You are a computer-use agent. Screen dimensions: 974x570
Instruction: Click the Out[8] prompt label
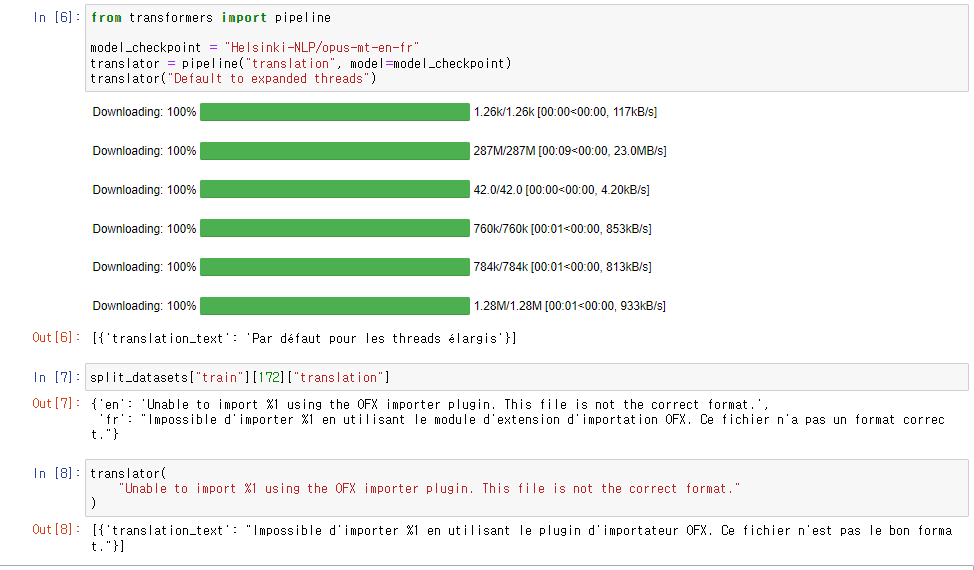[x=57, y=530]
